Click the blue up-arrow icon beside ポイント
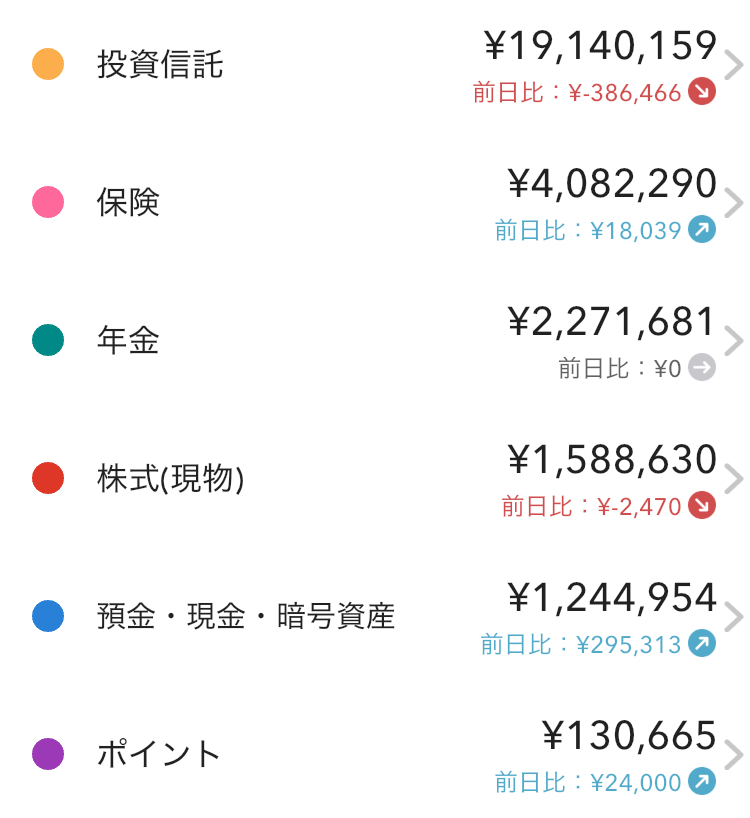The width and height of the screenshot is (750, 818). pos(703,782)
